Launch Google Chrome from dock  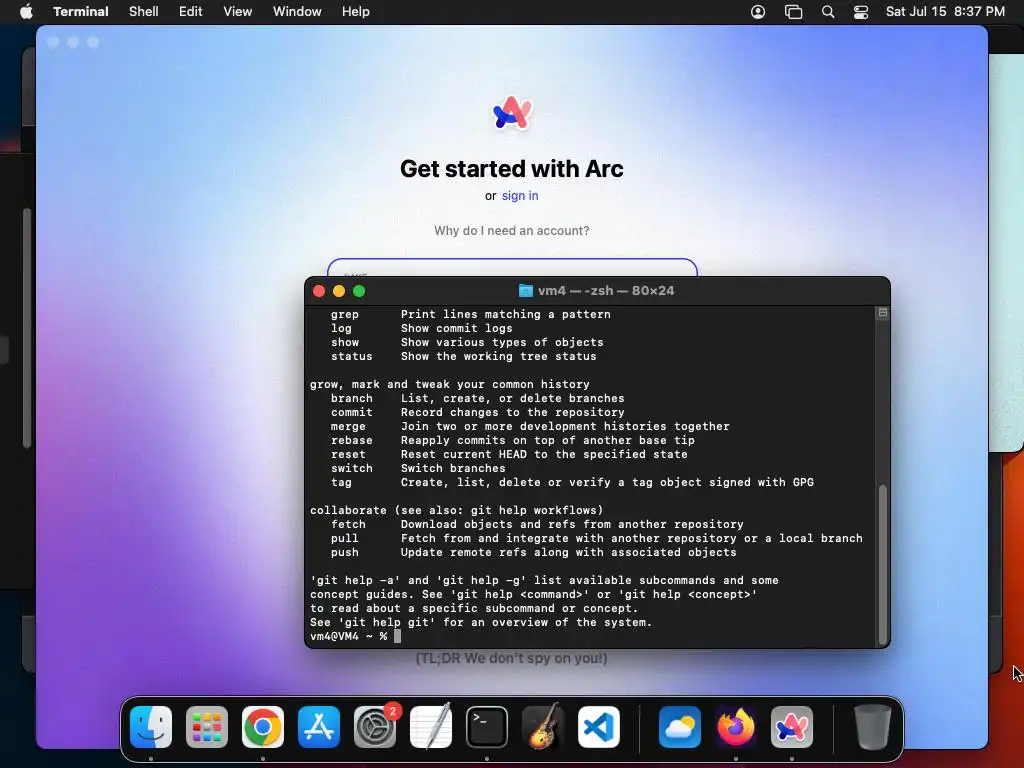point(263,727)
